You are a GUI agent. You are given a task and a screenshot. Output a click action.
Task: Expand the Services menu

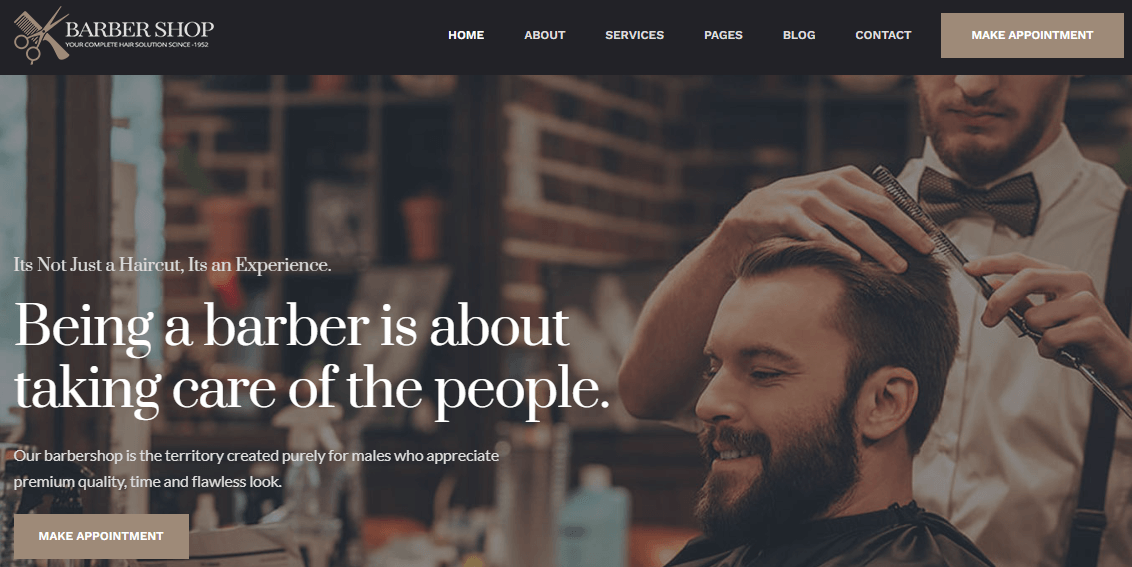coord(635,35)
